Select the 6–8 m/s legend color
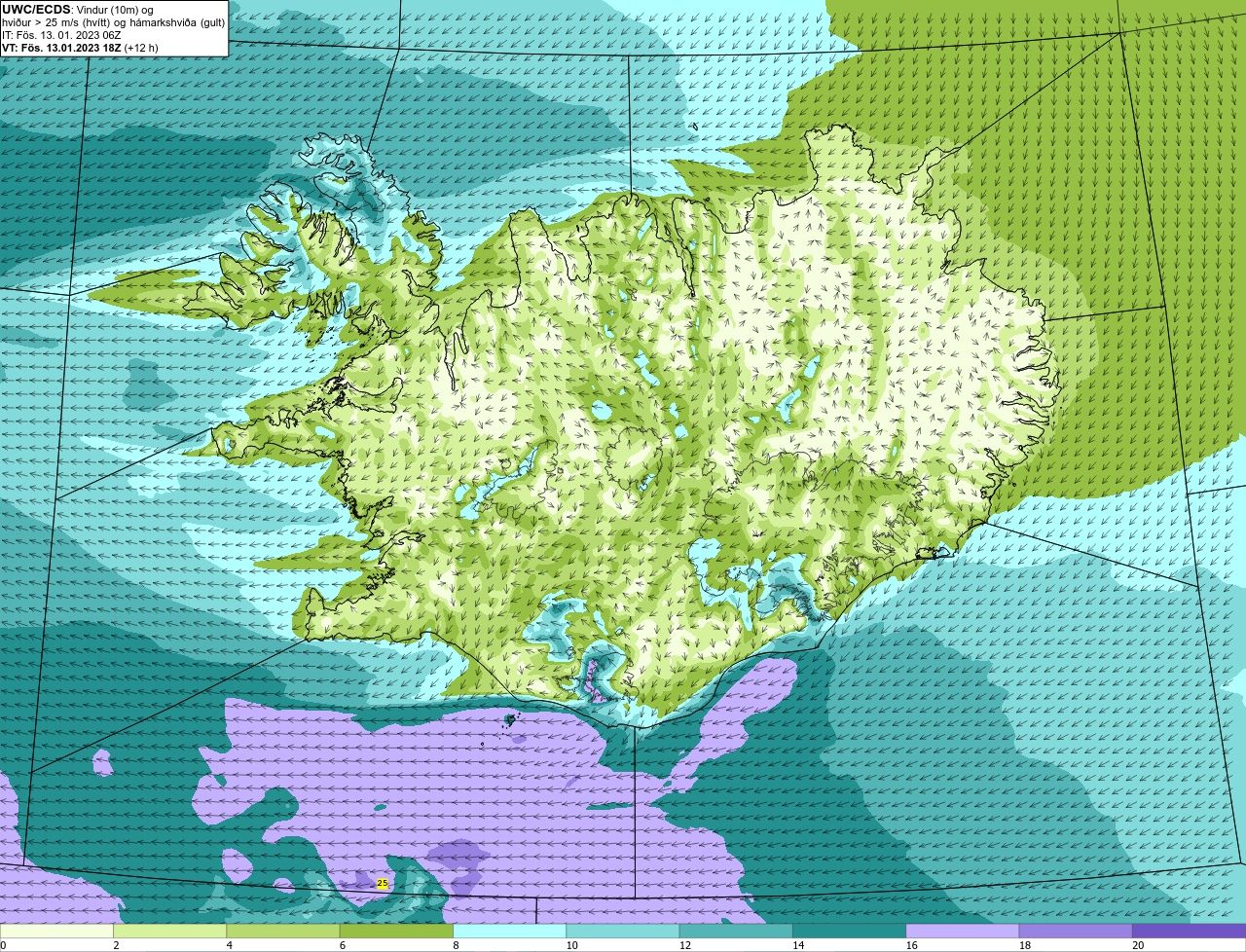 click(x=396, y=932)
